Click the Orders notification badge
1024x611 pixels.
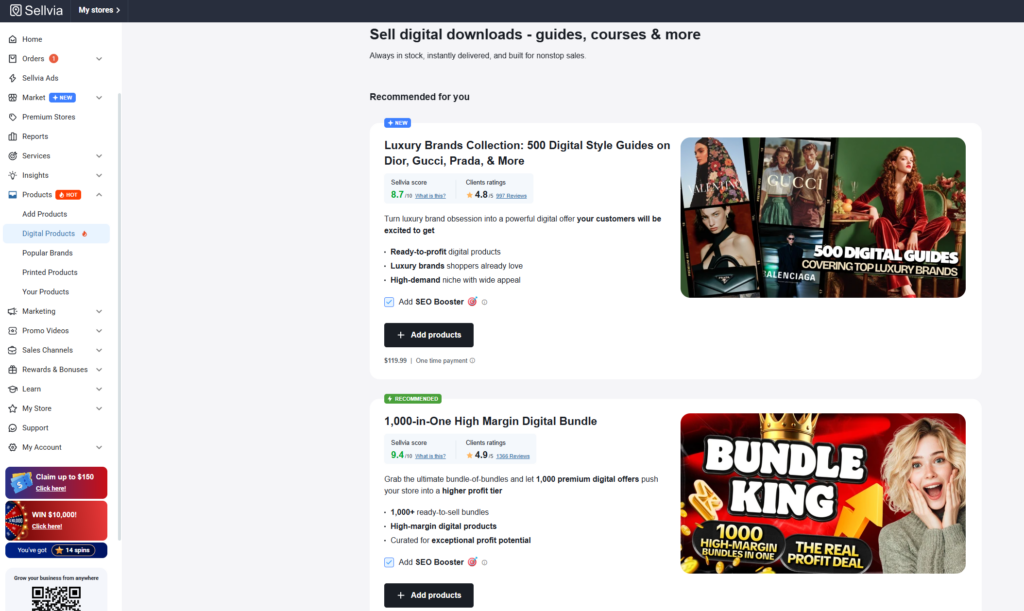click(x=54, y=59)
